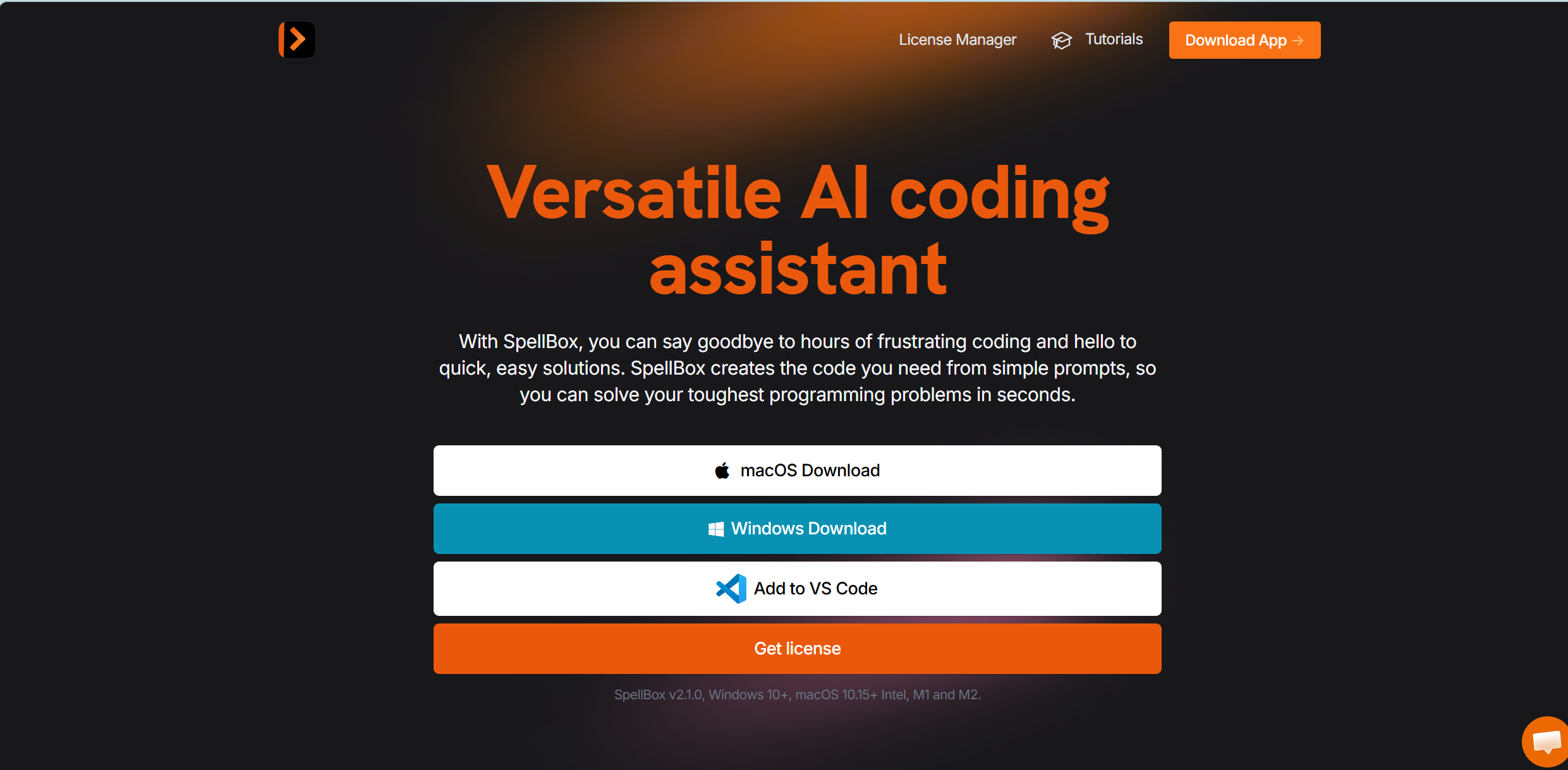The image size is (1568, 770).
Task: Select Add to VS Code
Action: (797, 589)
